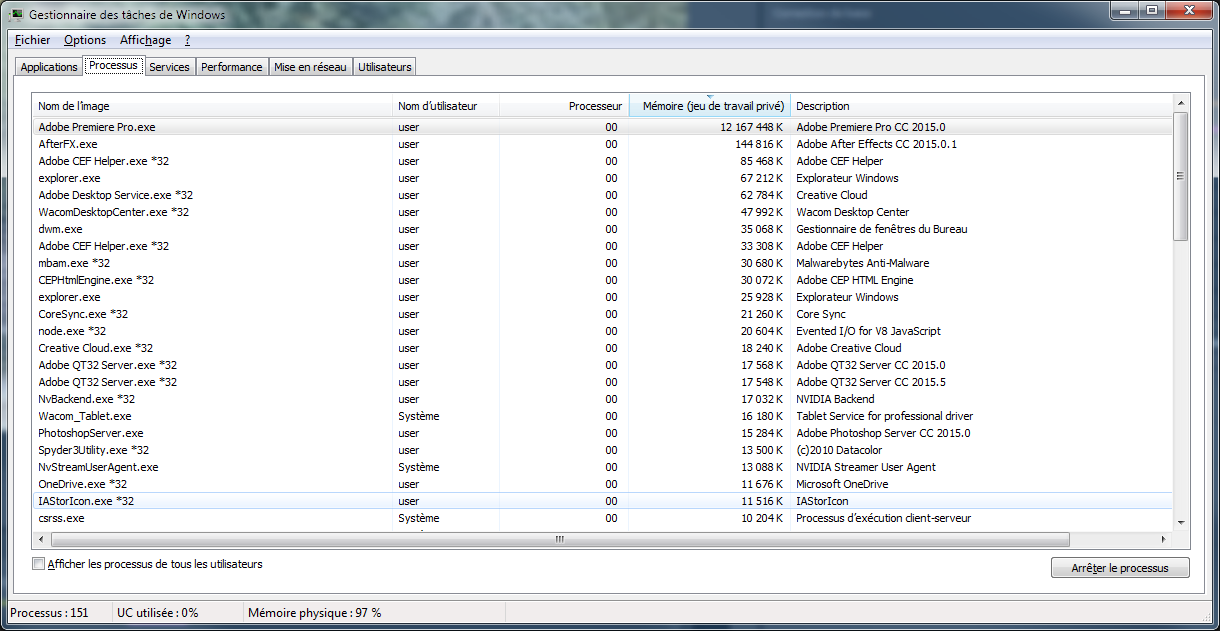Click the Mémoire physique : 97 % status entry
Image resolution: width=1220 pixels, height=631 pixels.
coord(314,612)
